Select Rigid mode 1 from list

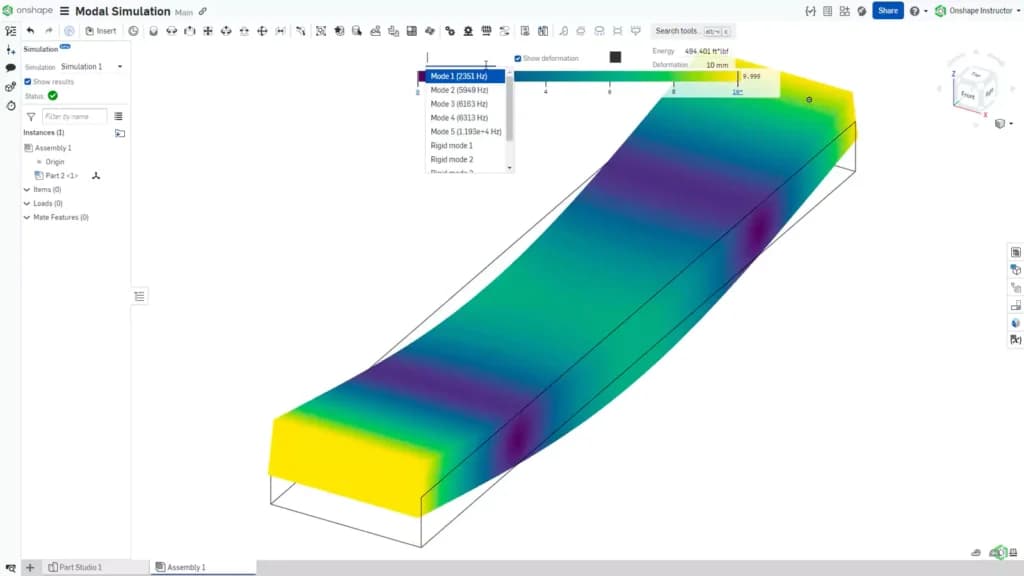click(x=466, y=146)
